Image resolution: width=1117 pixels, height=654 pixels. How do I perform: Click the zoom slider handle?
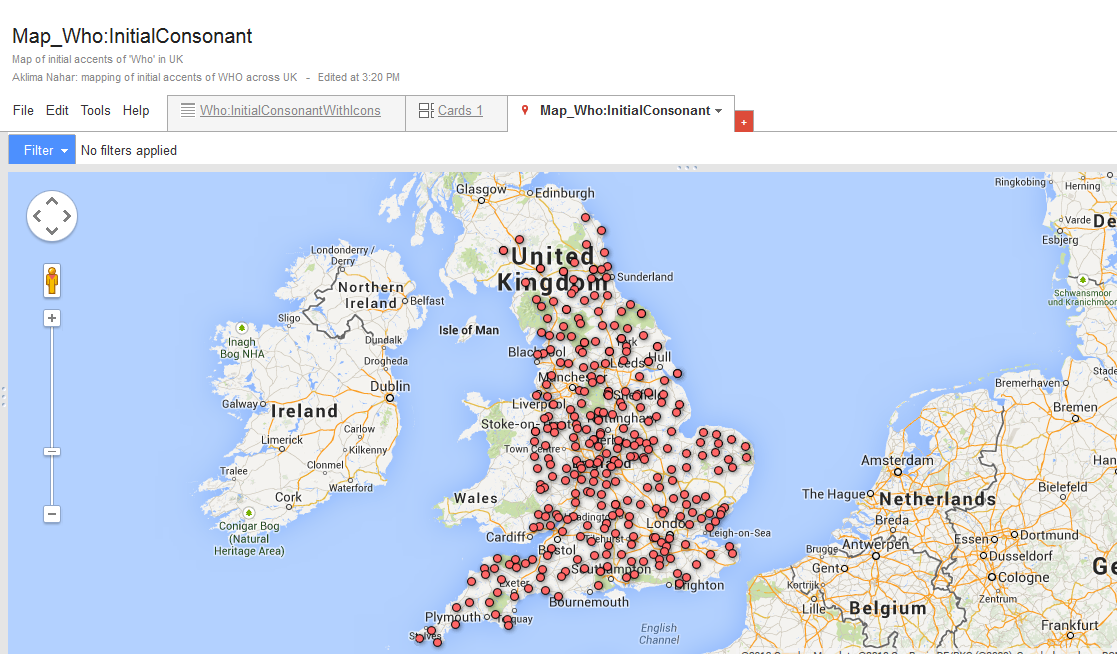[52, 451]
